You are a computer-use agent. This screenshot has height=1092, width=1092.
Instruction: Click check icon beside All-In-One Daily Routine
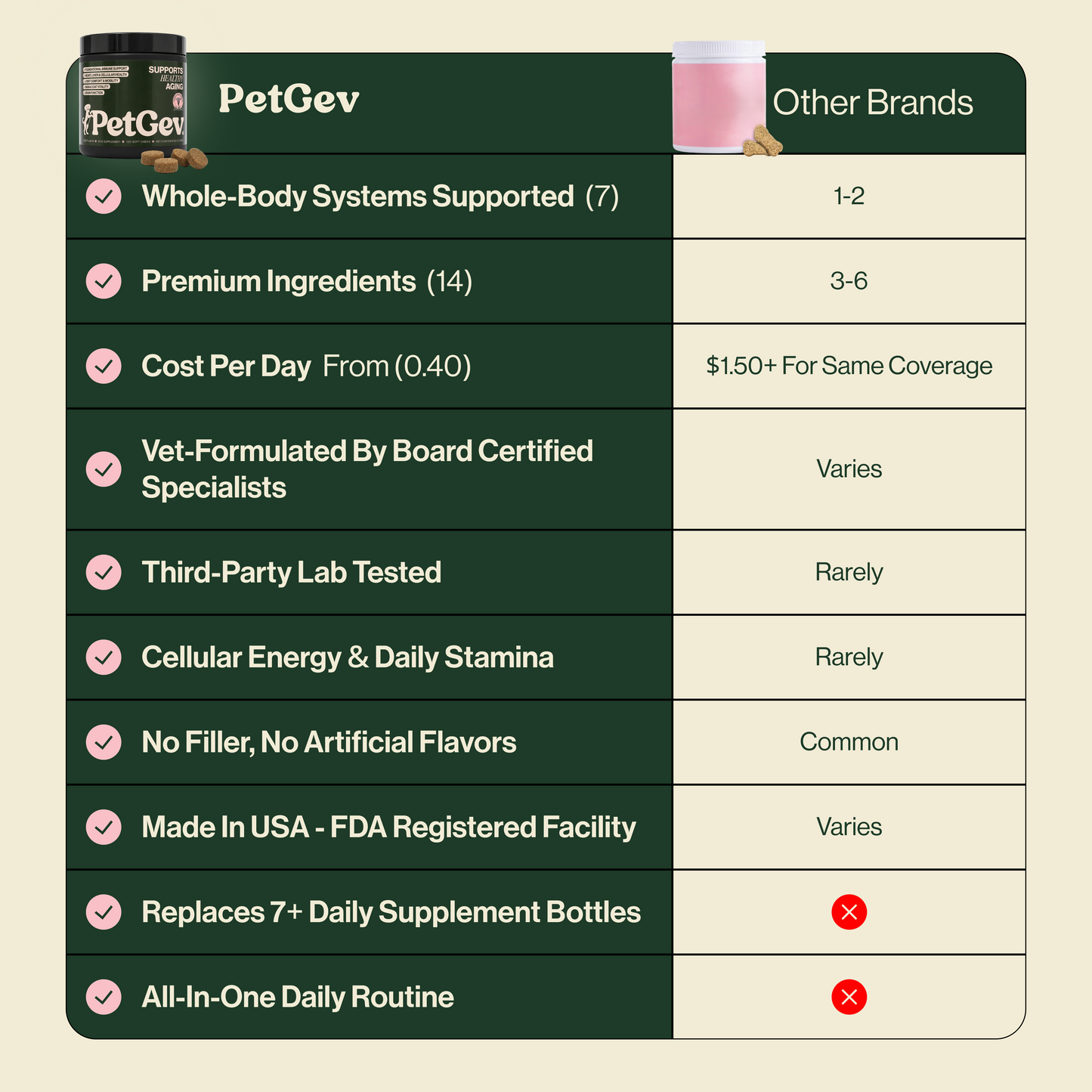(104, 997)
